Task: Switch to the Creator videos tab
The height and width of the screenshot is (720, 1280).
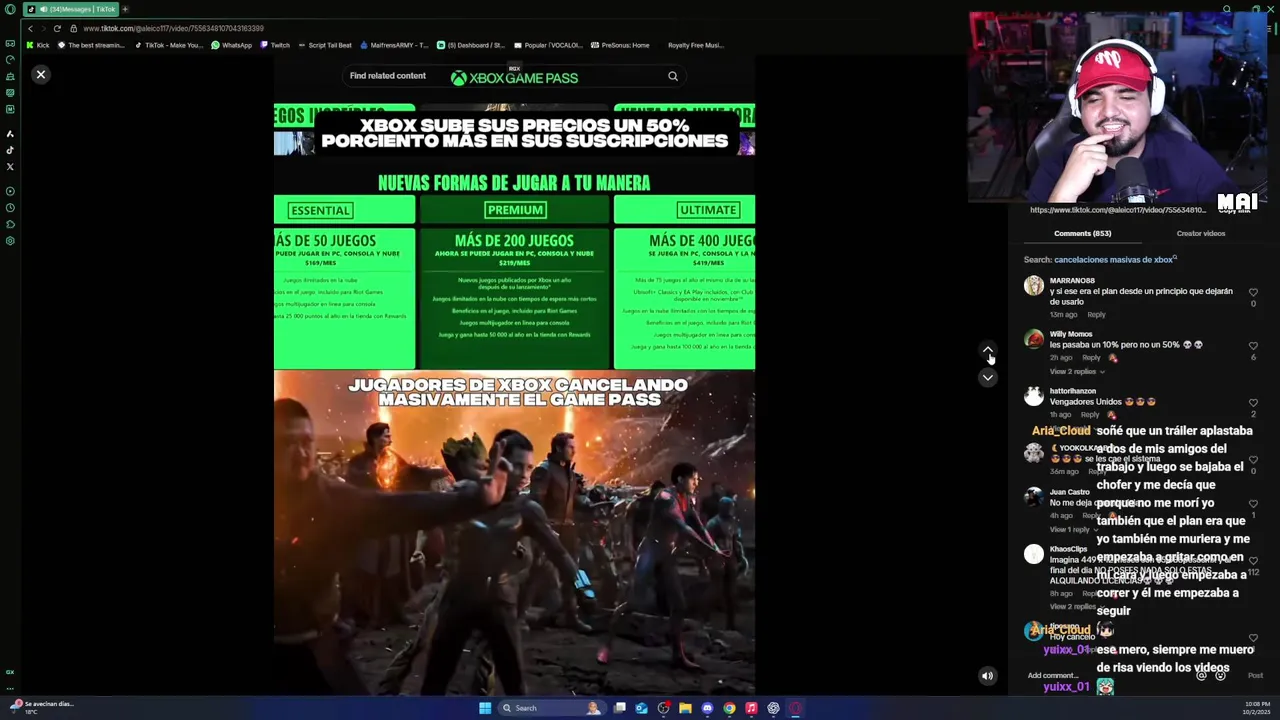Action: [1201, 233]
